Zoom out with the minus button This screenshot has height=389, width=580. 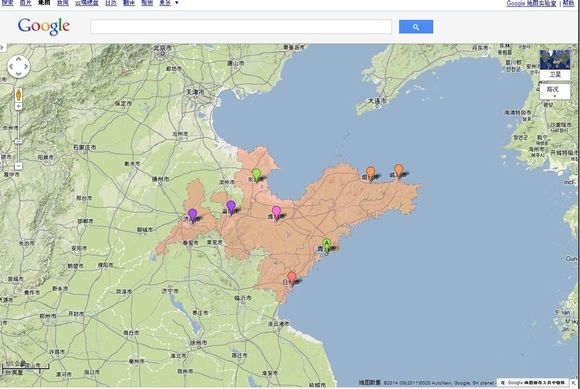18,166
